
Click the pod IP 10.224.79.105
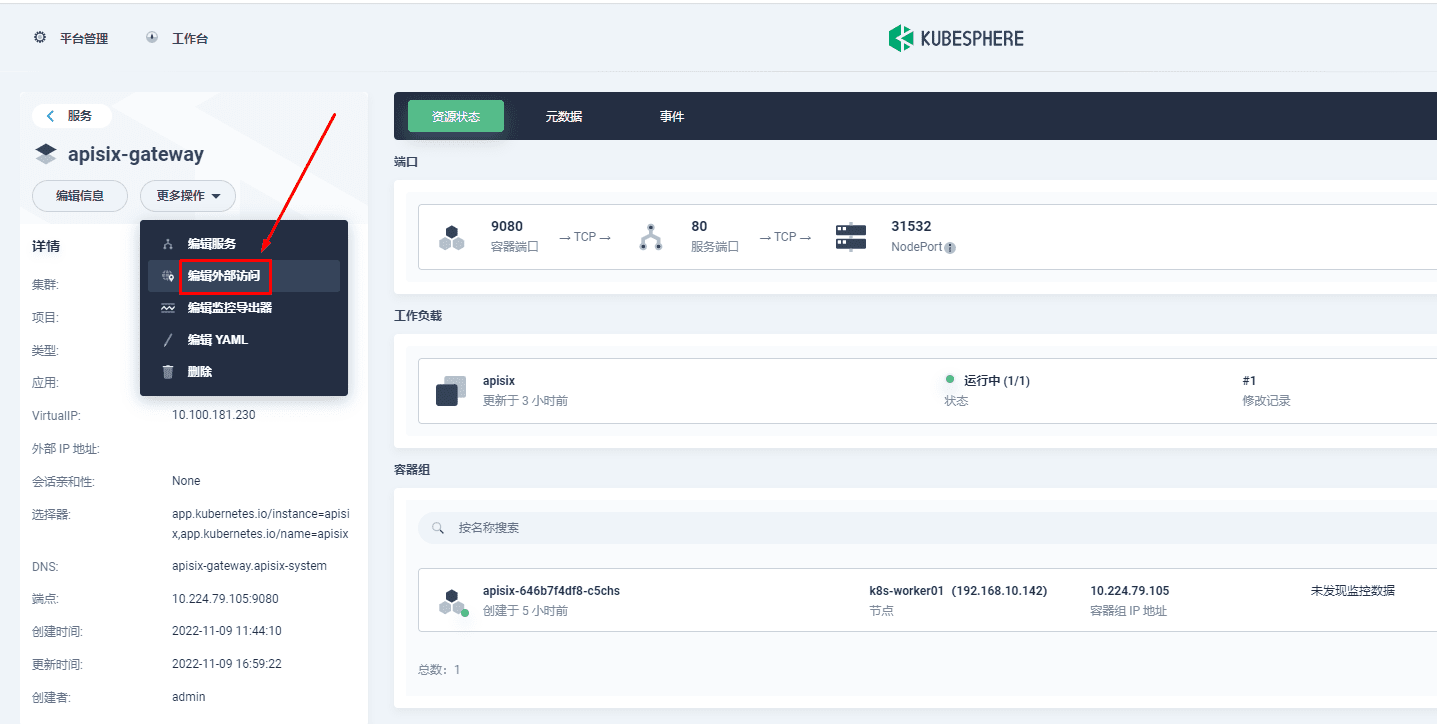pos(1130,591)
